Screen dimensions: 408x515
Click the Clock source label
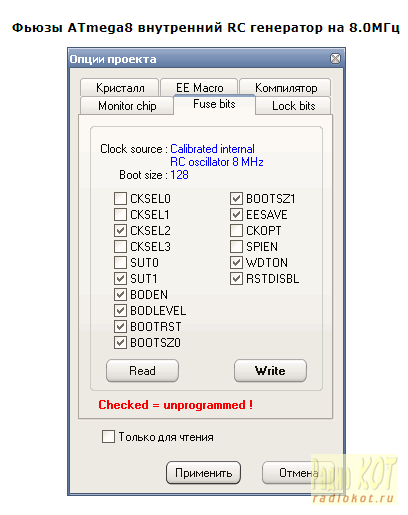pos(134,149)
